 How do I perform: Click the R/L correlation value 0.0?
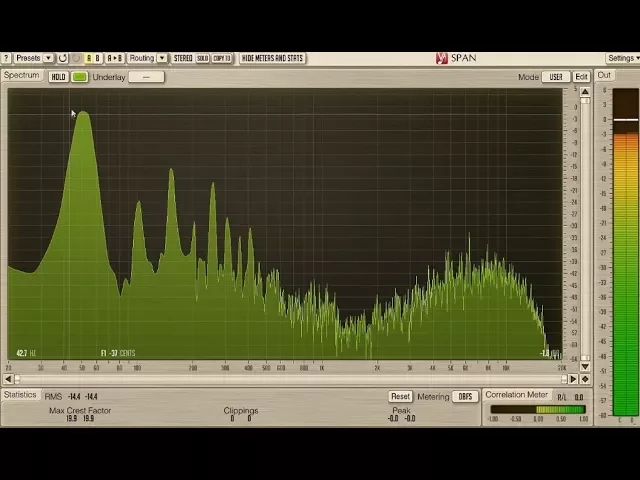coord(579,397)
